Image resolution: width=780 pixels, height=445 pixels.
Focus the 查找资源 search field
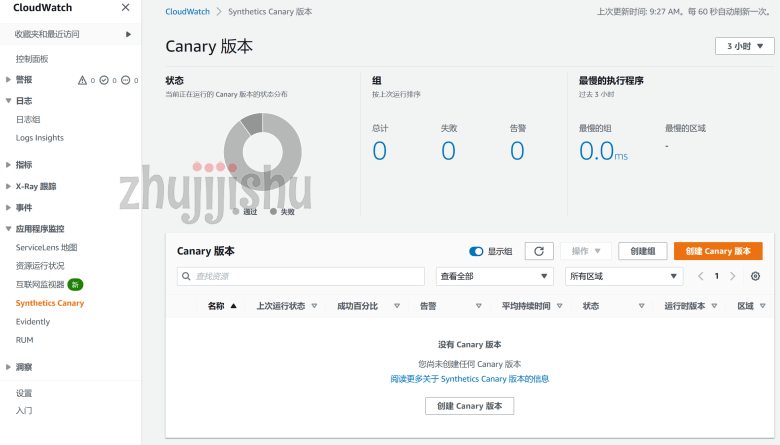tap(300, 276)
